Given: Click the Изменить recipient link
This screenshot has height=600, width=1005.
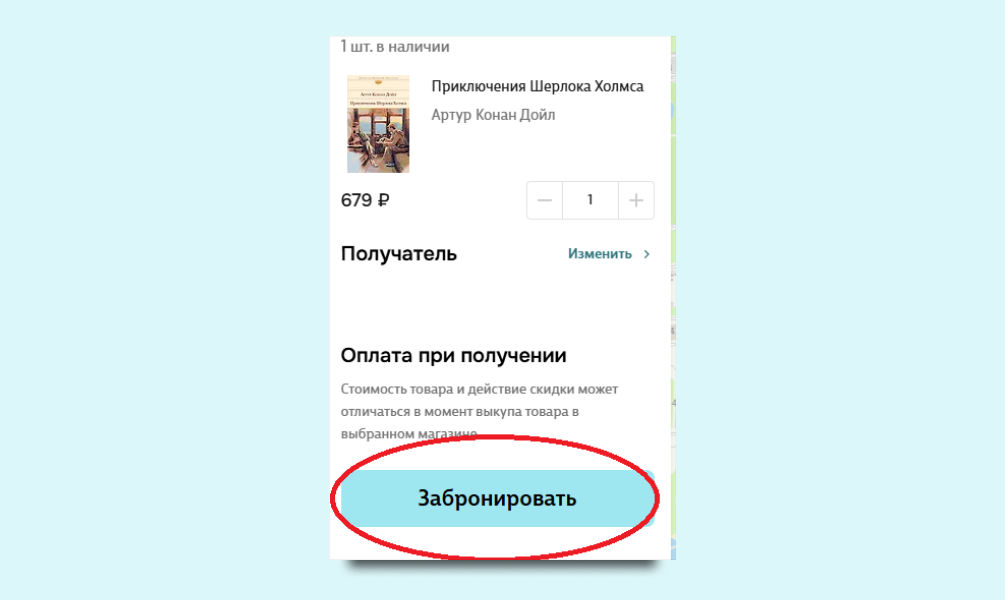Looking at the screenshot, I should point(600,254).
